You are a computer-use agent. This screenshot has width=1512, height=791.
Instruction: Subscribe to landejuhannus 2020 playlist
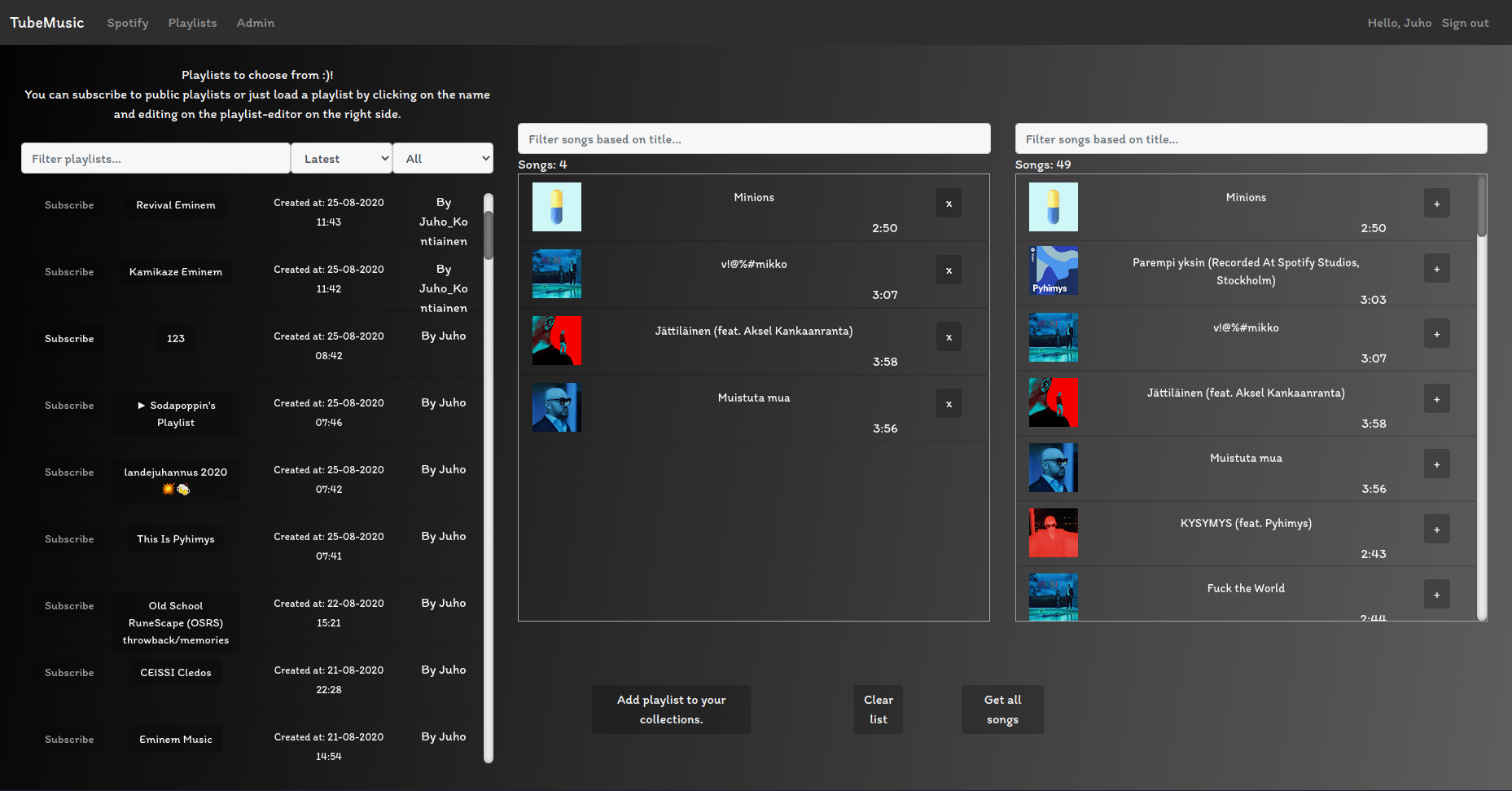tap(69, 472)
